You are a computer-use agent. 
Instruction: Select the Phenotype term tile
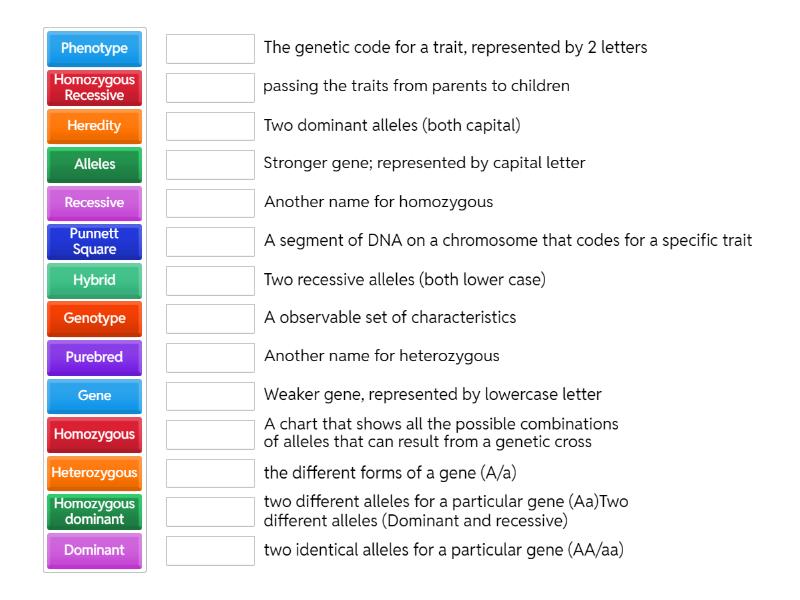(94, 47)
